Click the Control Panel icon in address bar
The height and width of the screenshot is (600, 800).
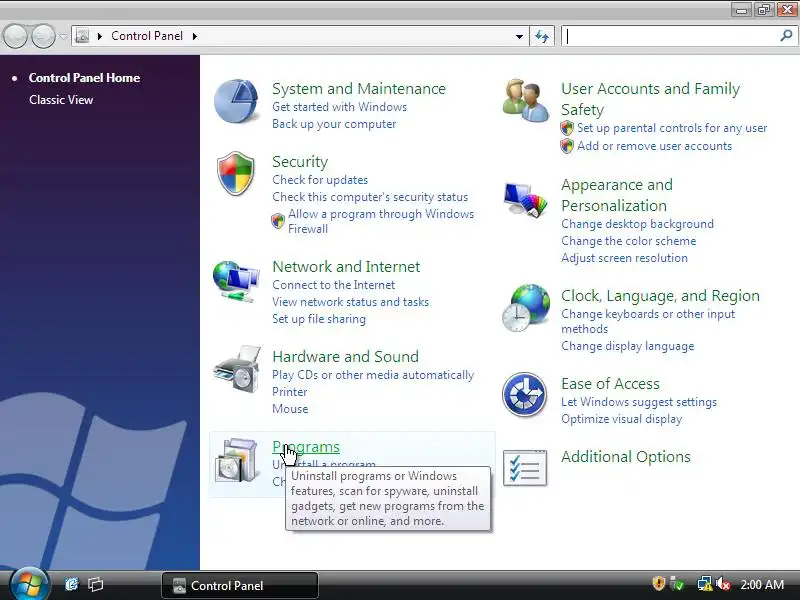pyautogui.click(x=82, y=36)
